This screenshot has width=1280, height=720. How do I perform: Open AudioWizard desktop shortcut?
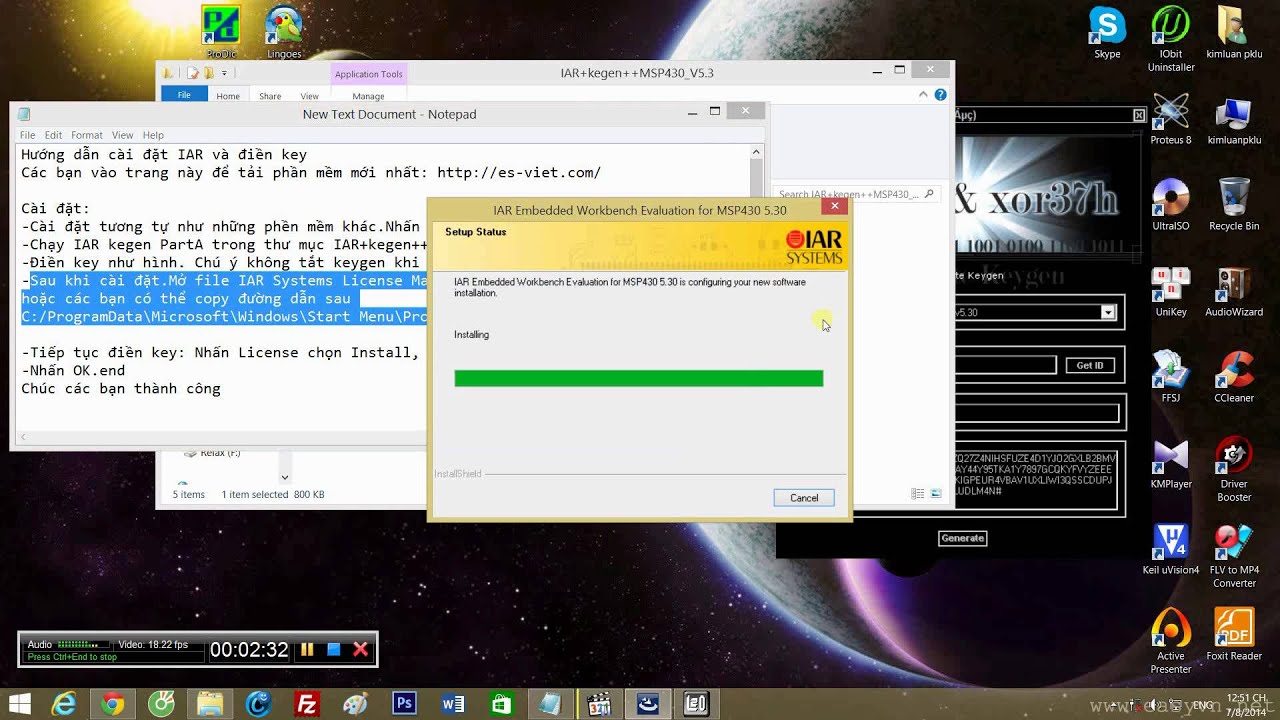coord(1234,290)
